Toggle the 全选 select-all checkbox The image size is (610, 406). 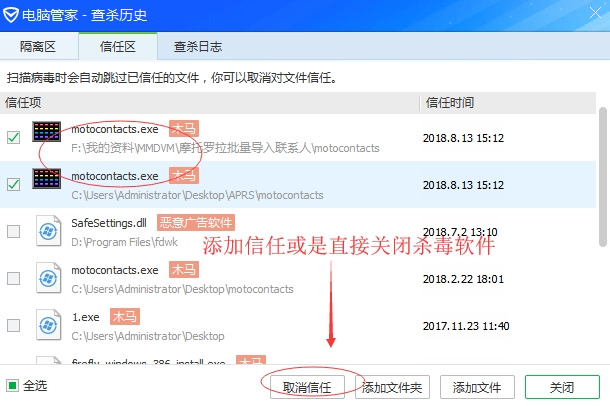(12, 386)
